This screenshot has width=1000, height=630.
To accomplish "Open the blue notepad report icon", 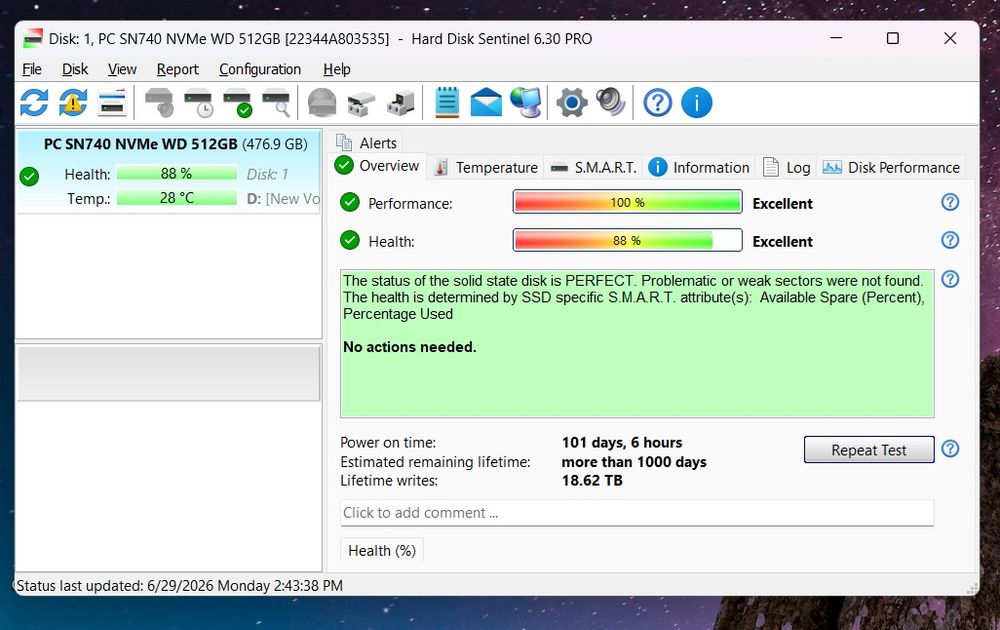I will 447,102.
